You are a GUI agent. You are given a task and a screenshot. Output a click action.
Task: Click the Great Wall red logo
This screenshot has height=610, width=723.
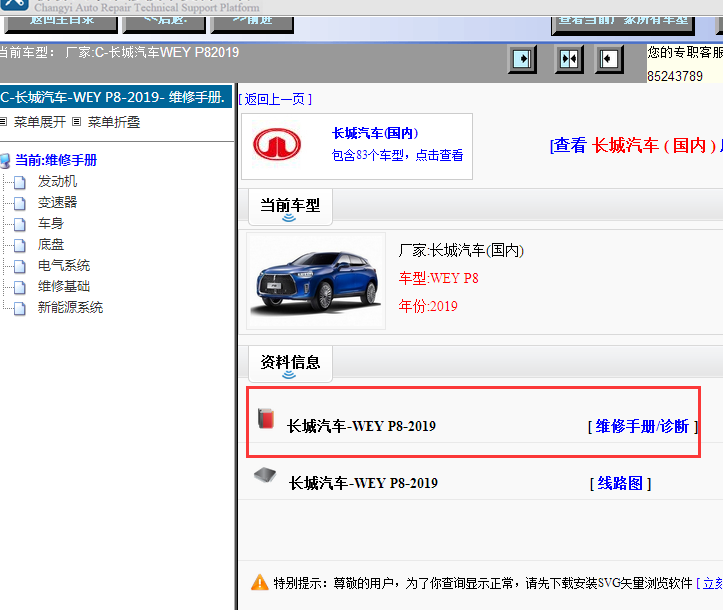pyautogui.click(x=277, y=144)
